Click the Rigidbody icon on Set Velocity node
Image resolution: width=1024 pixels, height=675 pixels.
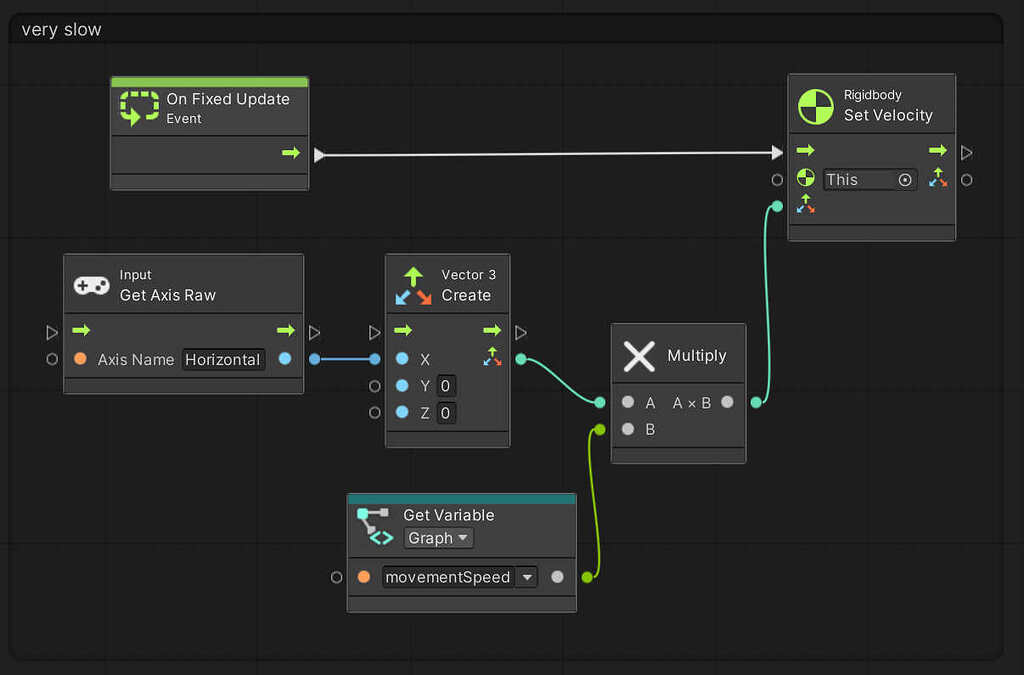815,105
